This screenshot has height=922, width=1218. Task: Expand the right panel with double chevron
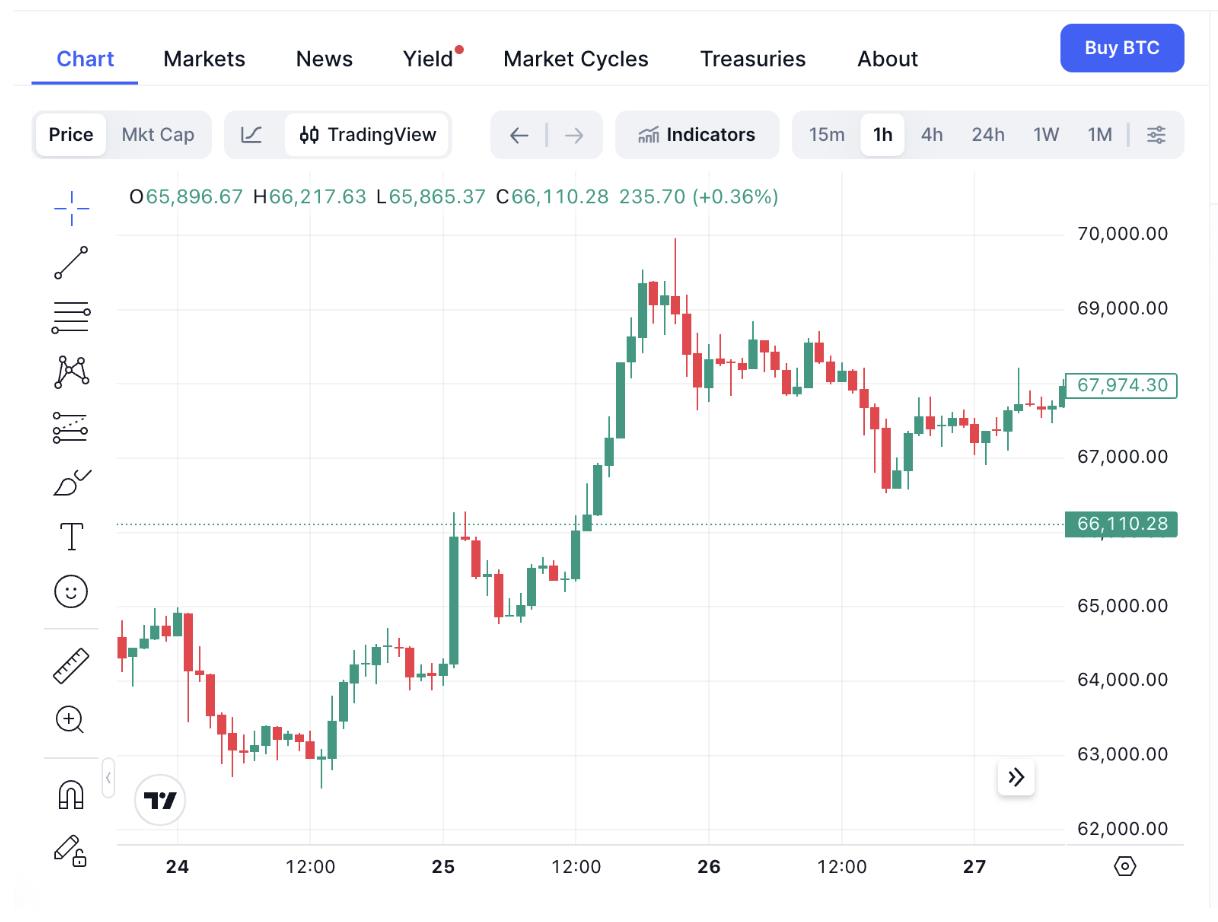(1016, 777)
